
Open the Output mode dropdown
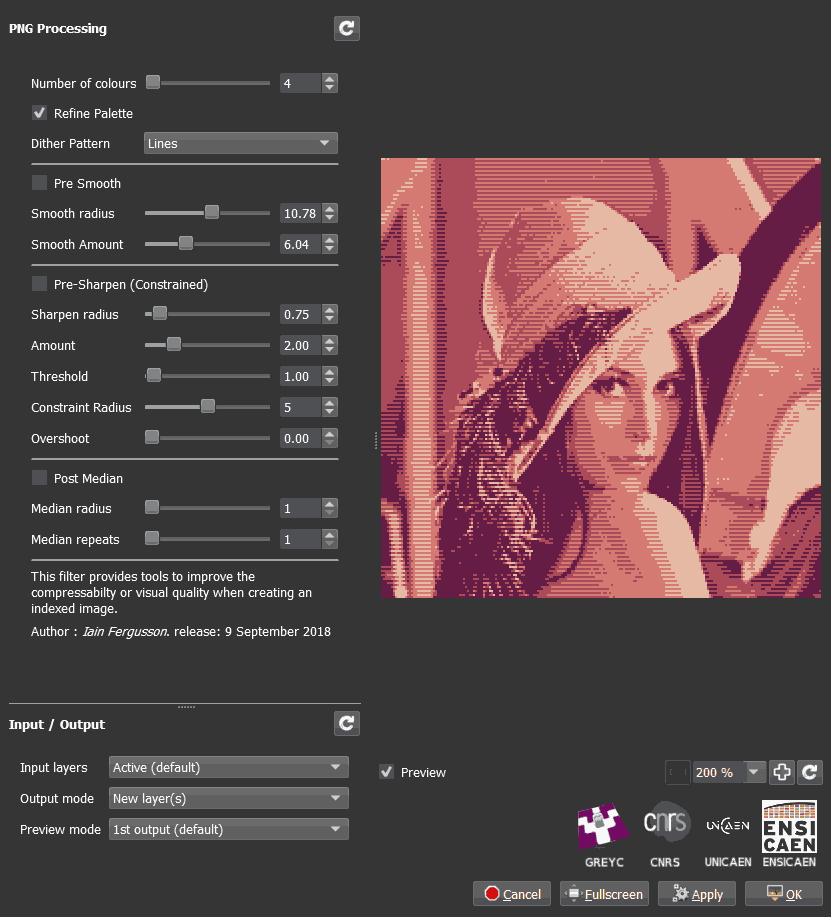tap(229, 798)
